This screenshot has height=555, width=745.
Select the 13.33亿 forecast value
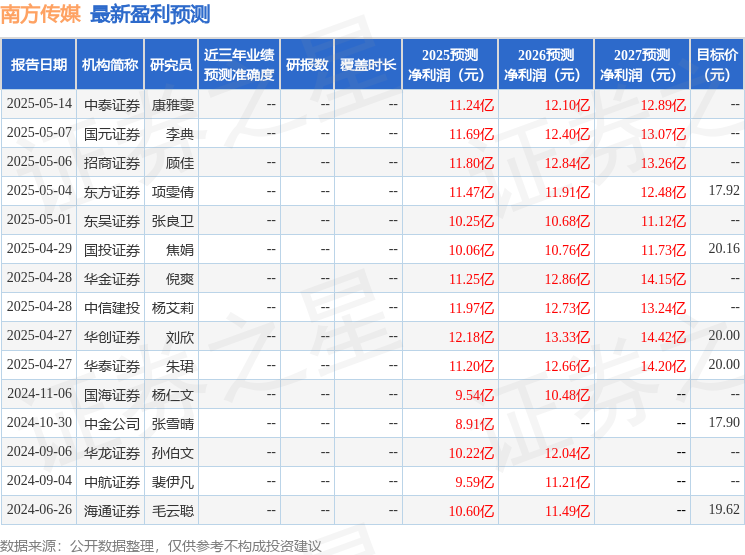[x=567, y=337]
